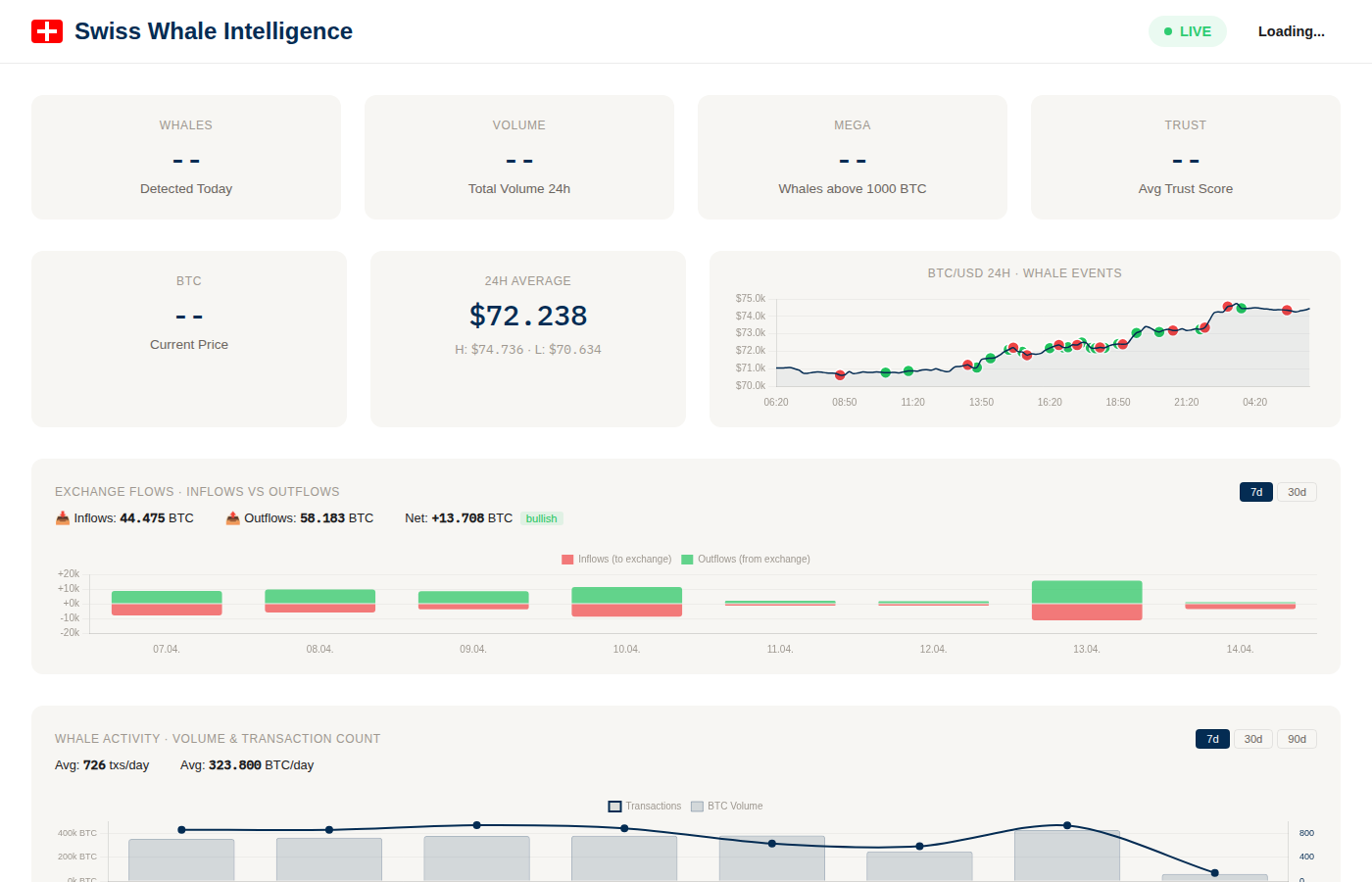Click the Loading text in the header

click(1291, 30)
